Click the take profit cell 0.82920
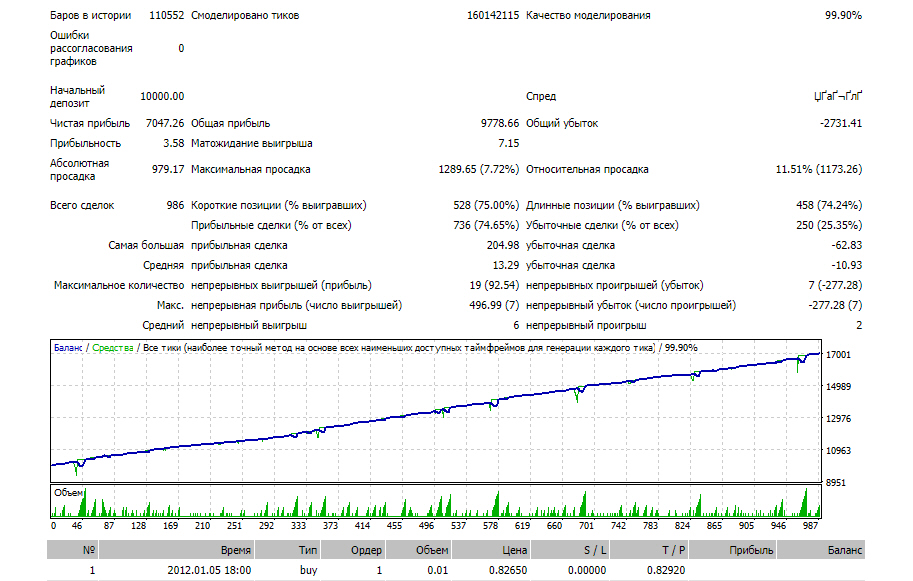Viewport: 913px width, 581px height. click(666, 571)
